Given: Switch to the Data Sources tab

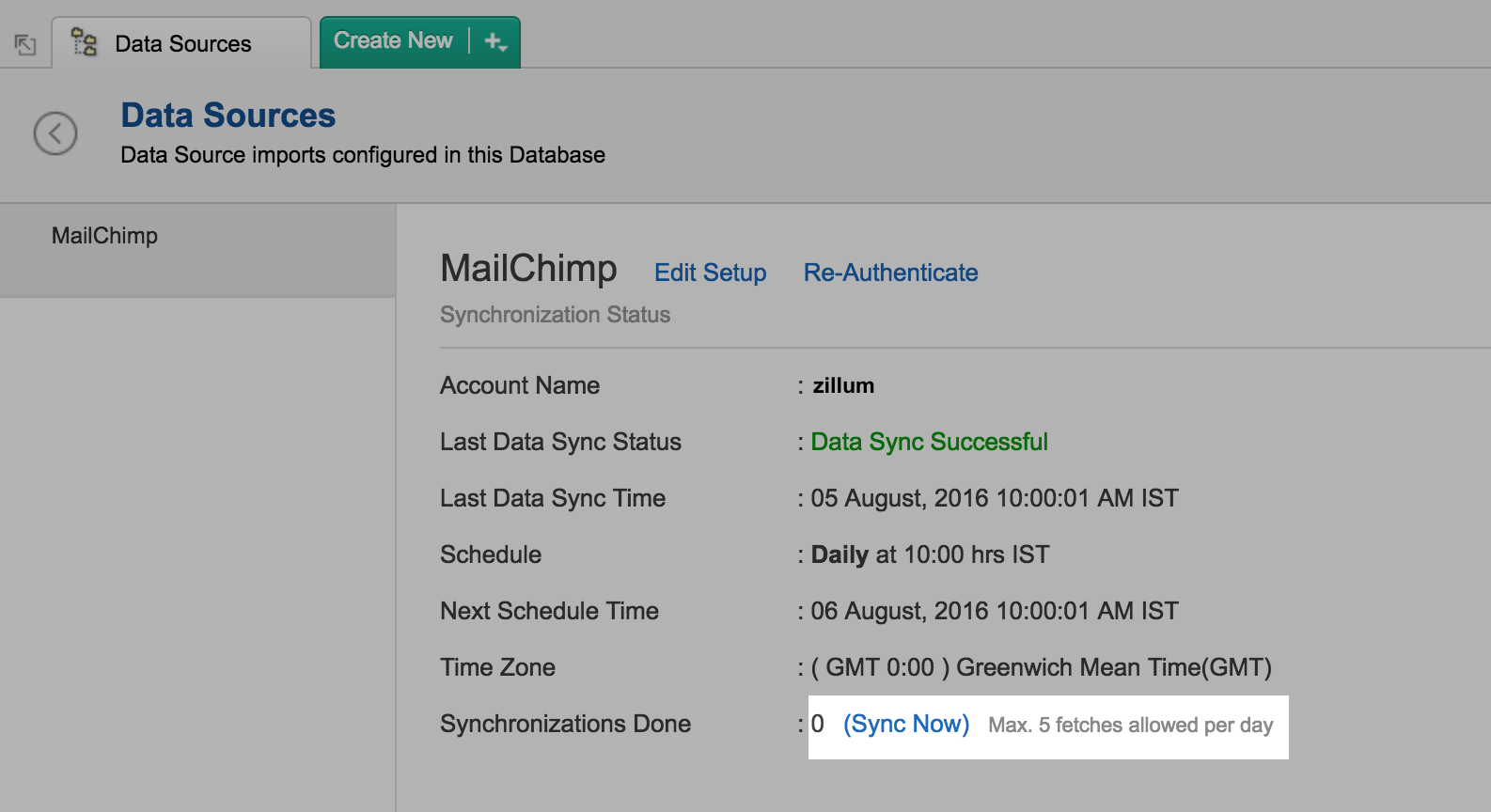Looking at the screenshot, I should coord(182,44).
